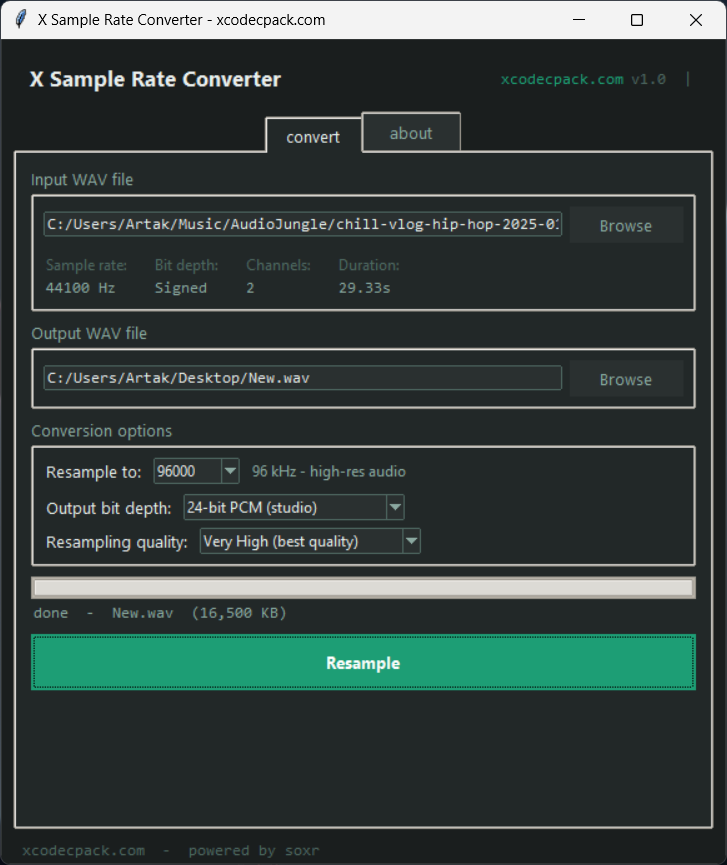Viewport: 727px width, 865px height.
Task: Browse for an input WAV file
Action: click(626, 226)
